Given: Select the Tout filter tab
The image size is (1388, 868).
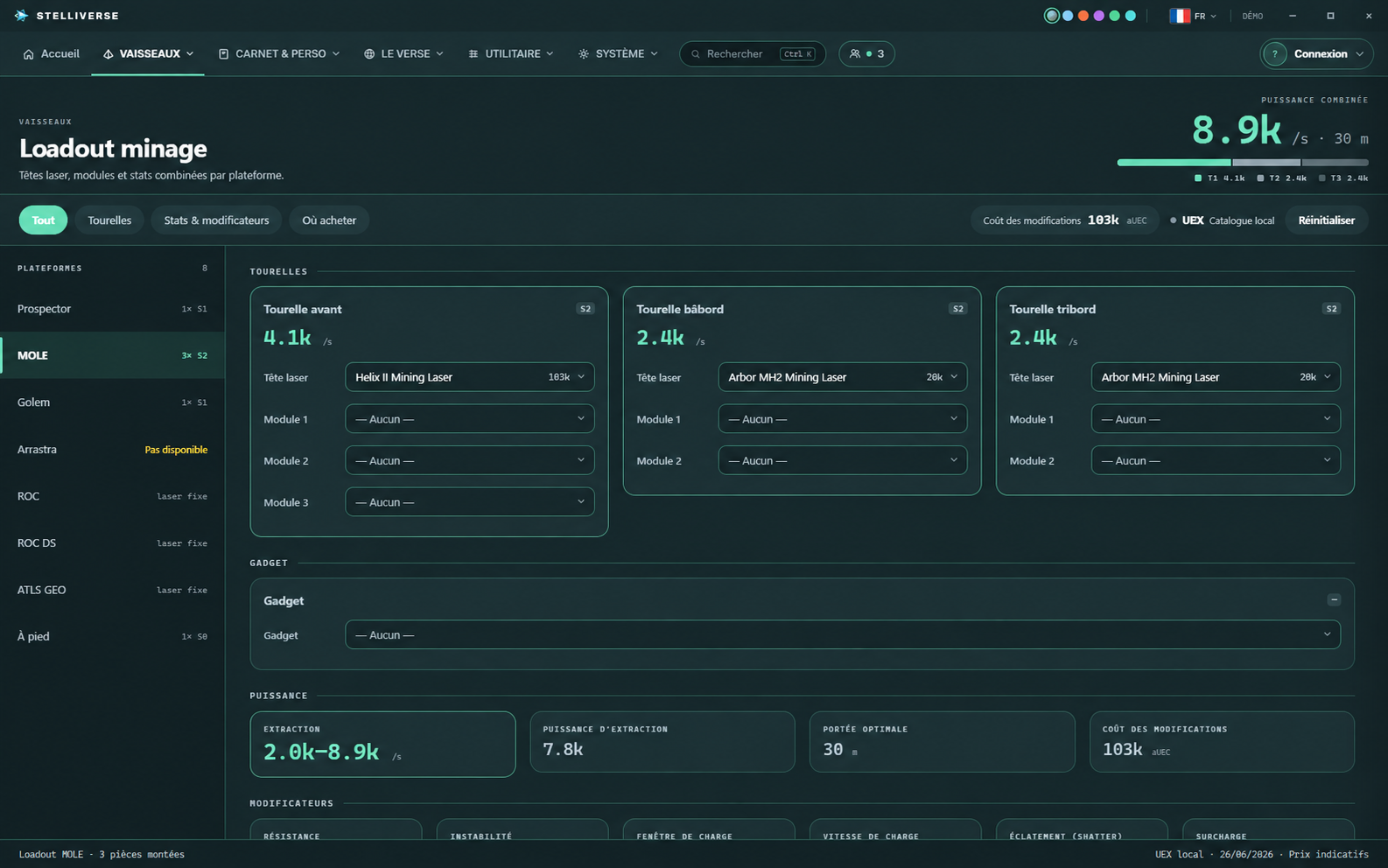Looking at the screenshot, I should click(43, 220).
